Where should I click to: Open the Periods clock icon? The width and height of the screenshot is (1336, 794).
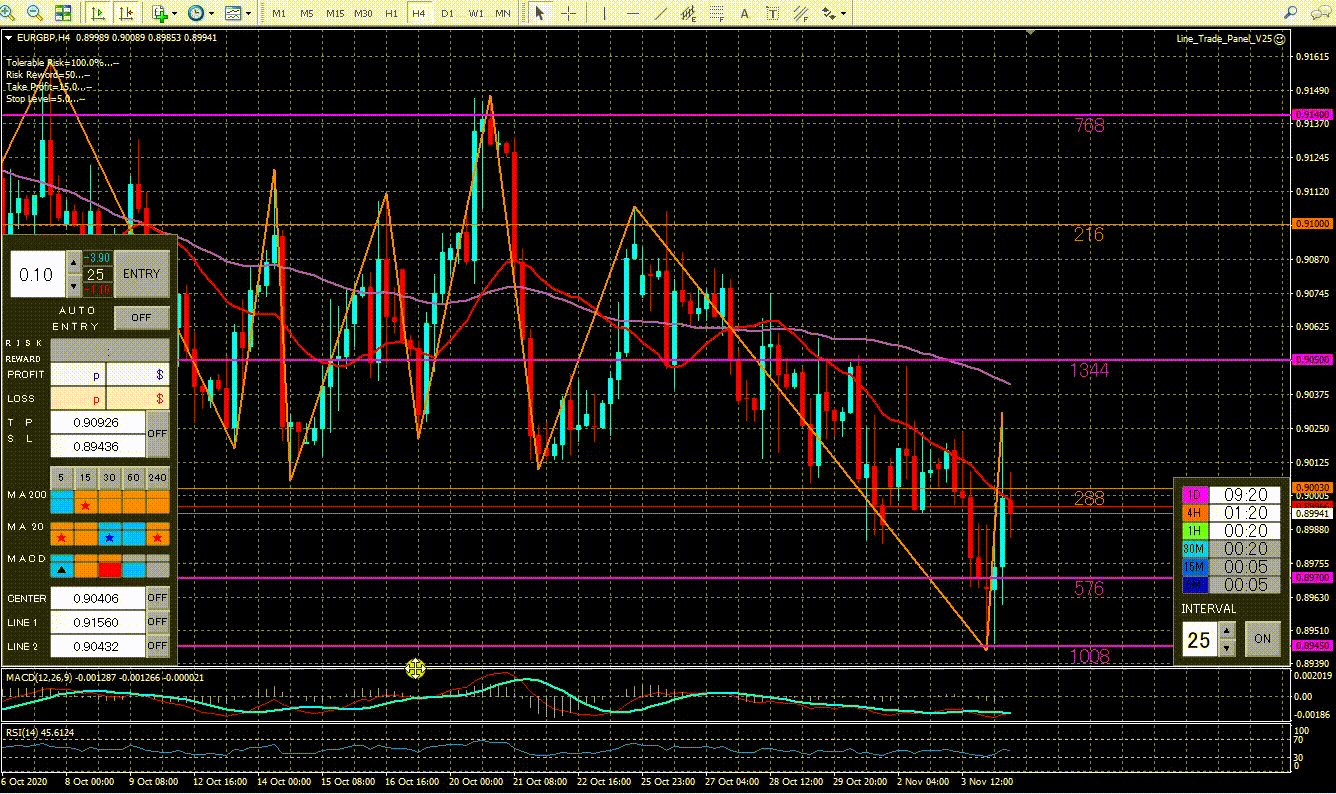[x=195, y=13]
